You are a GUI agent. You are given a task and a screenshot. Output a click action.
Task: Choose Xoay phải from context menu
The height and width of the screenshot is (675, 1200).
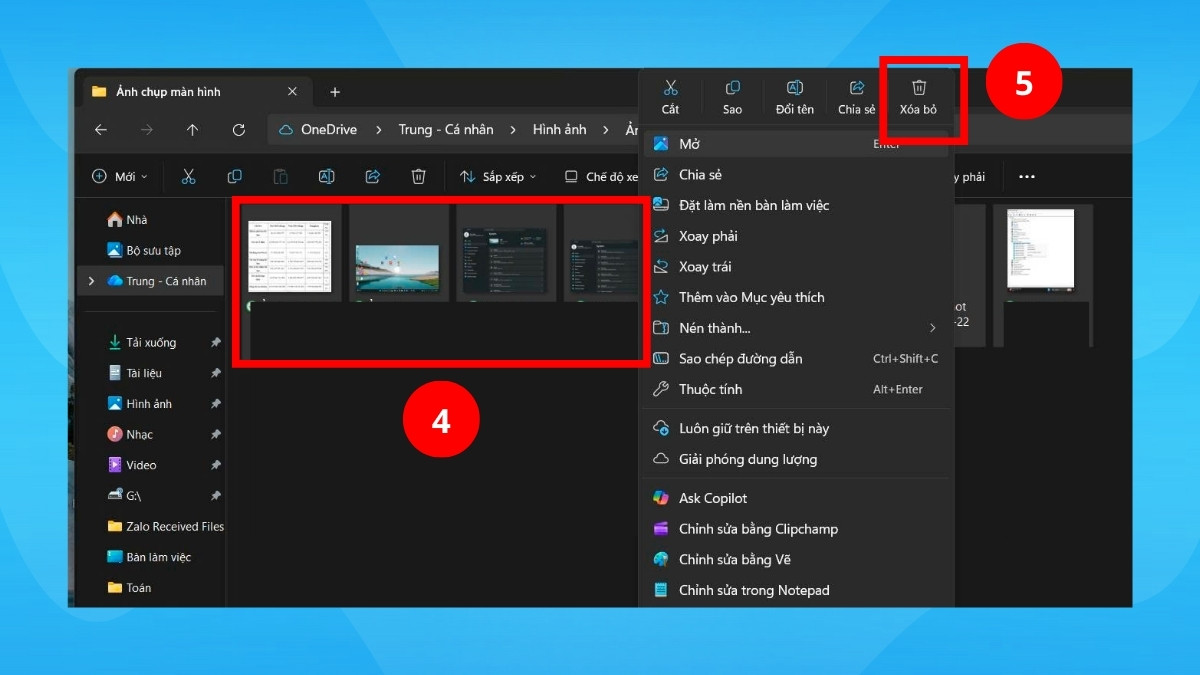click(x=708, y=236)
